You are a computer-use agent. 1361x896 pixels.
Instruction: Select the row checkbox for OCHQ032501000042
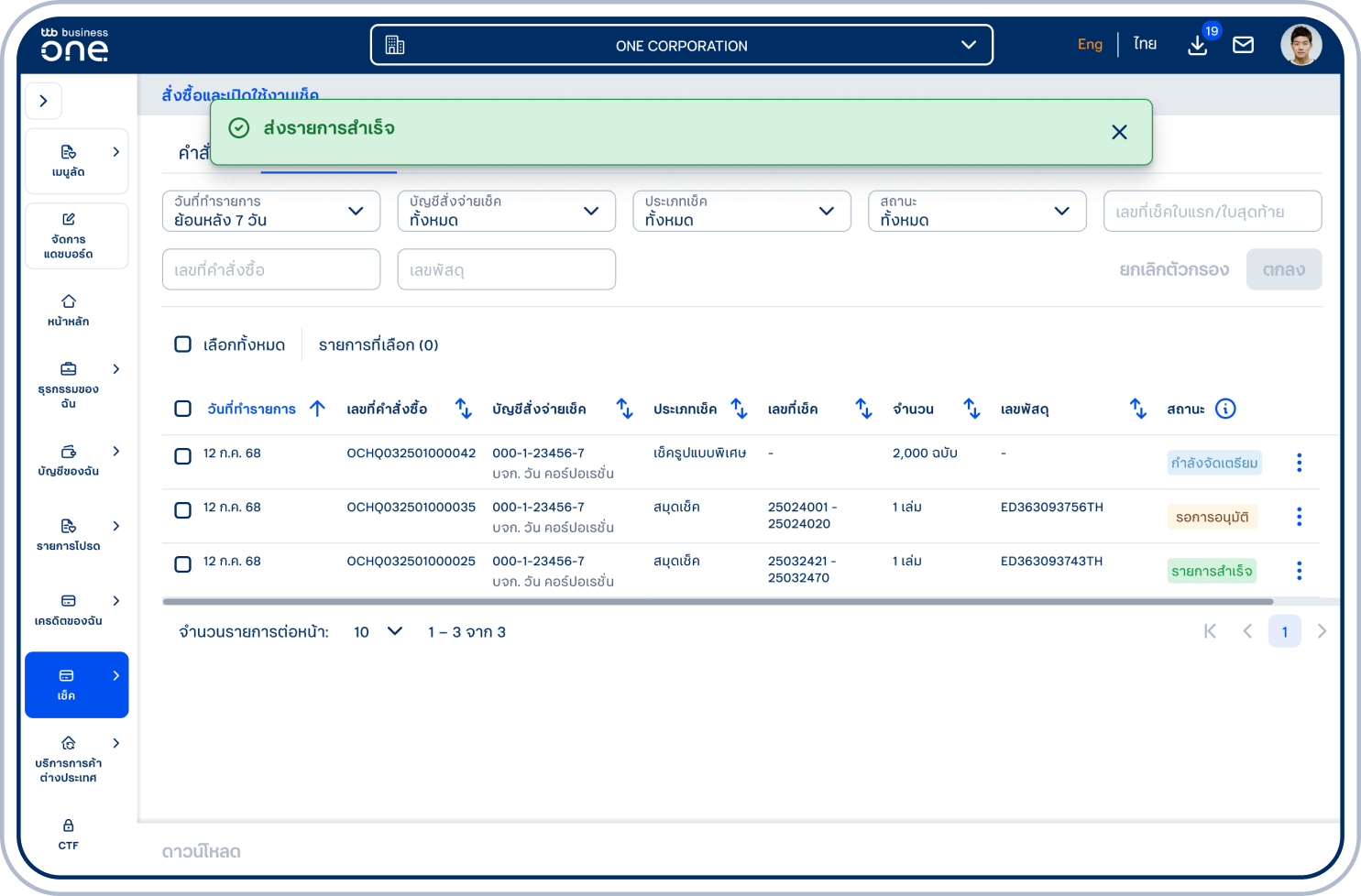pyautogui.click(x=183, y=456)
